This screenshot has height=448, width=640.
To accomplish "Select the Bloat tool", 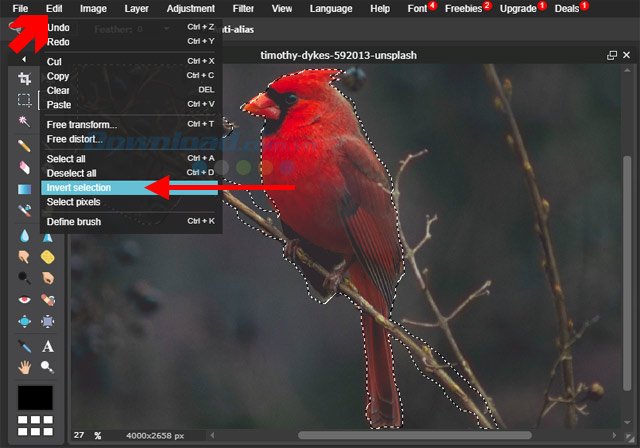I will coord(24,322).
